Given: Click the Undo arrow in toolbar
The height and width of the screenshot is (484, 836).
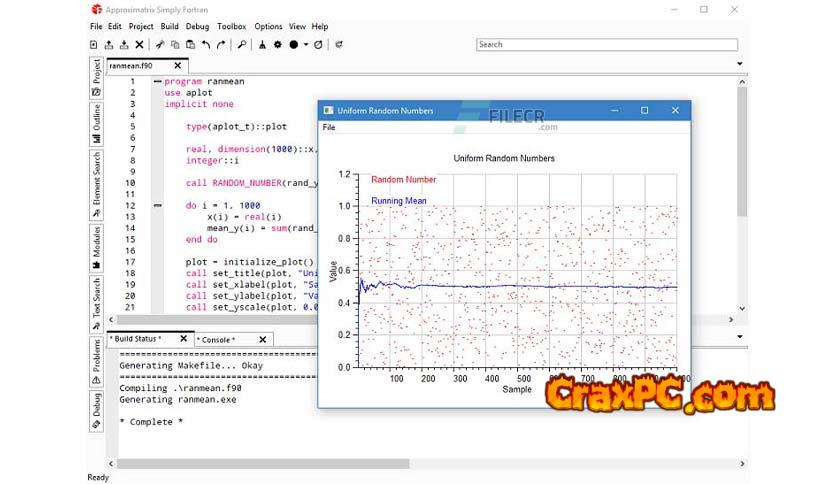Looking at the screenshot, I should [x=206, y=45].
